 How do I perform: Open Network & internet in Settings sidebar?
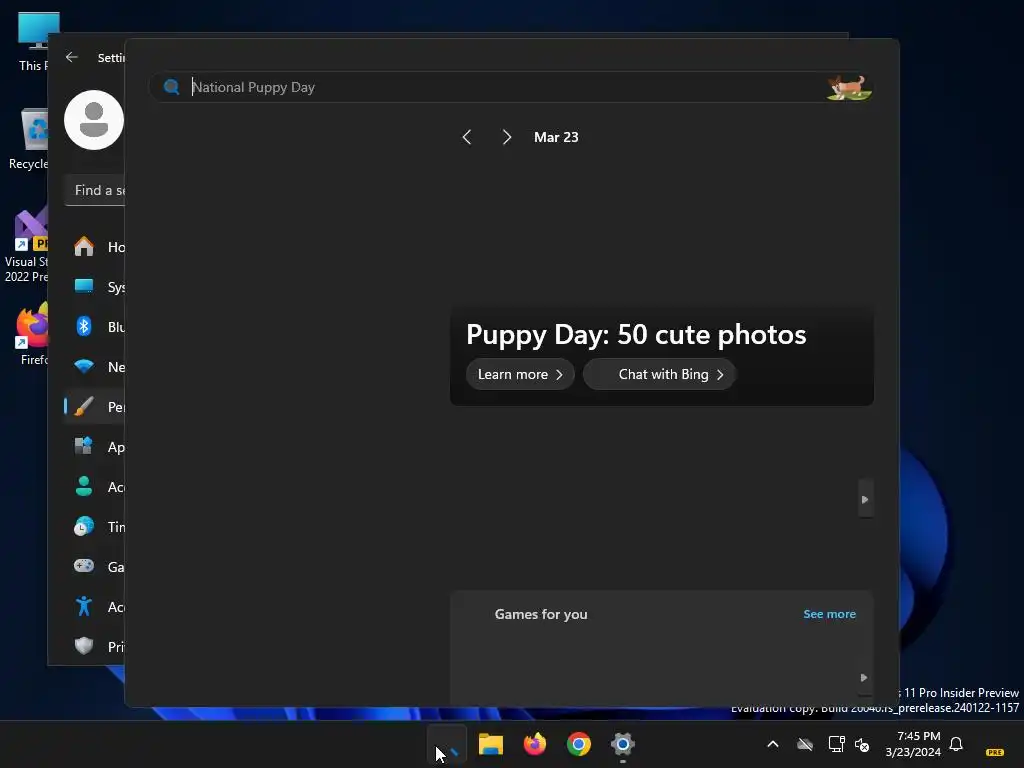tap(95, 367)
